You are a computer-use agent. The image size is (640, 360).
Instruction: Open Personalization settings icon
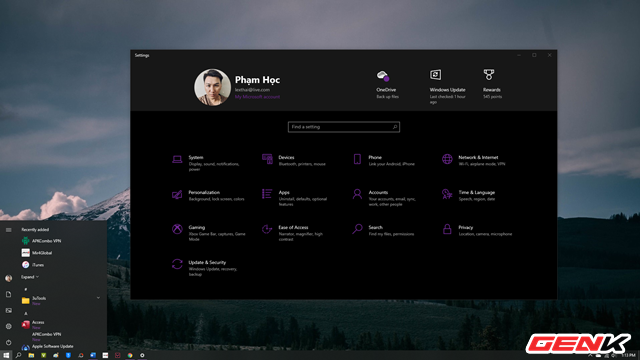pos(177,194)
